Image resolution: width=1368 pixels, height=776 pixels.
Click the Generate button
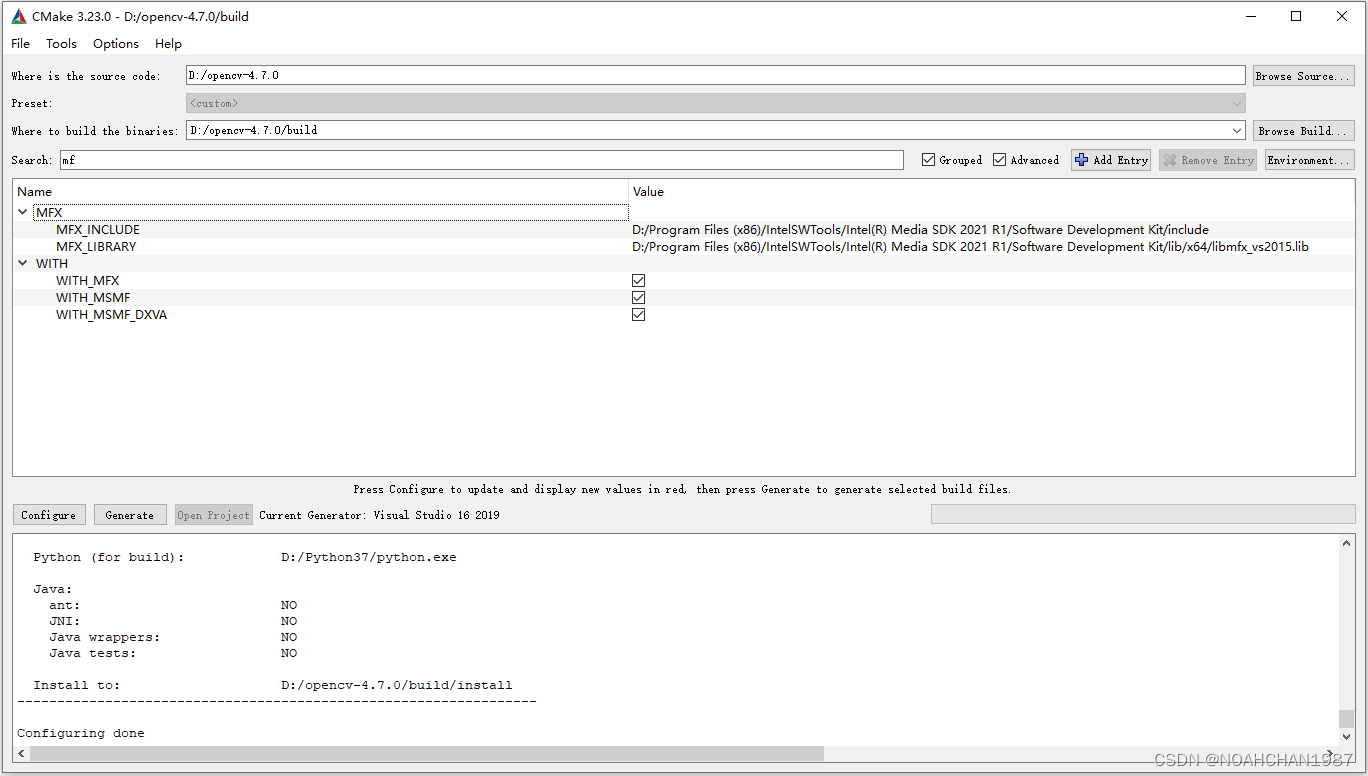[130, 515]
